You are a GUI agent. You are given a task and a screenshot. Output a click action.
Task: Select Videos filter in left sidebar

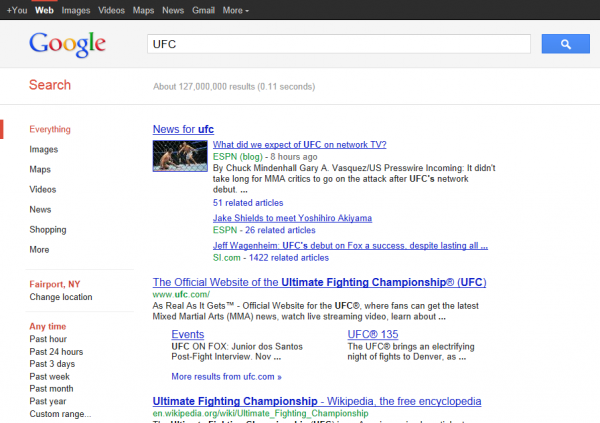coord(42,189)
